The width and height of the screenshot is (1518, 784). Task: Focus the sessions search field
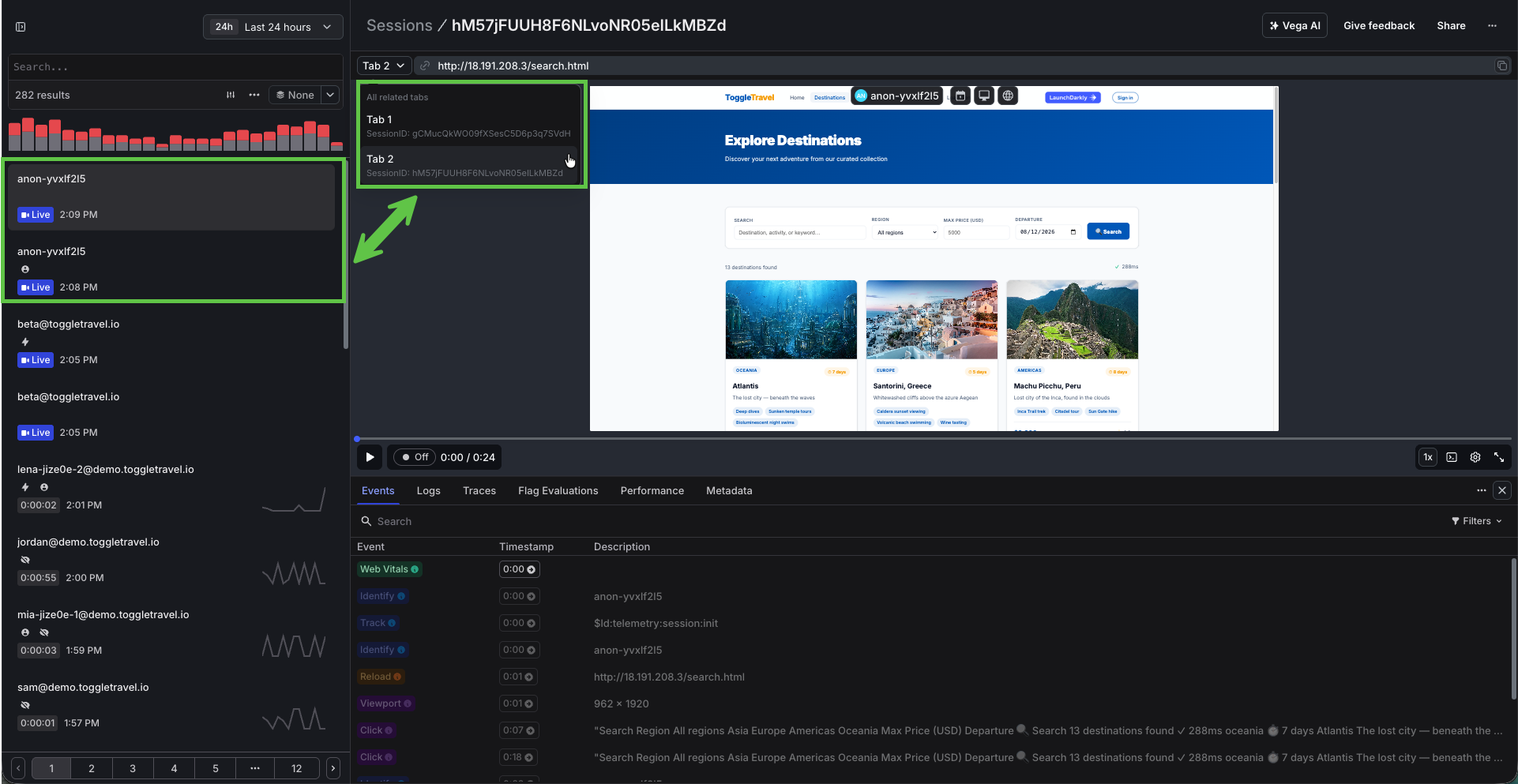coord(175,67)
